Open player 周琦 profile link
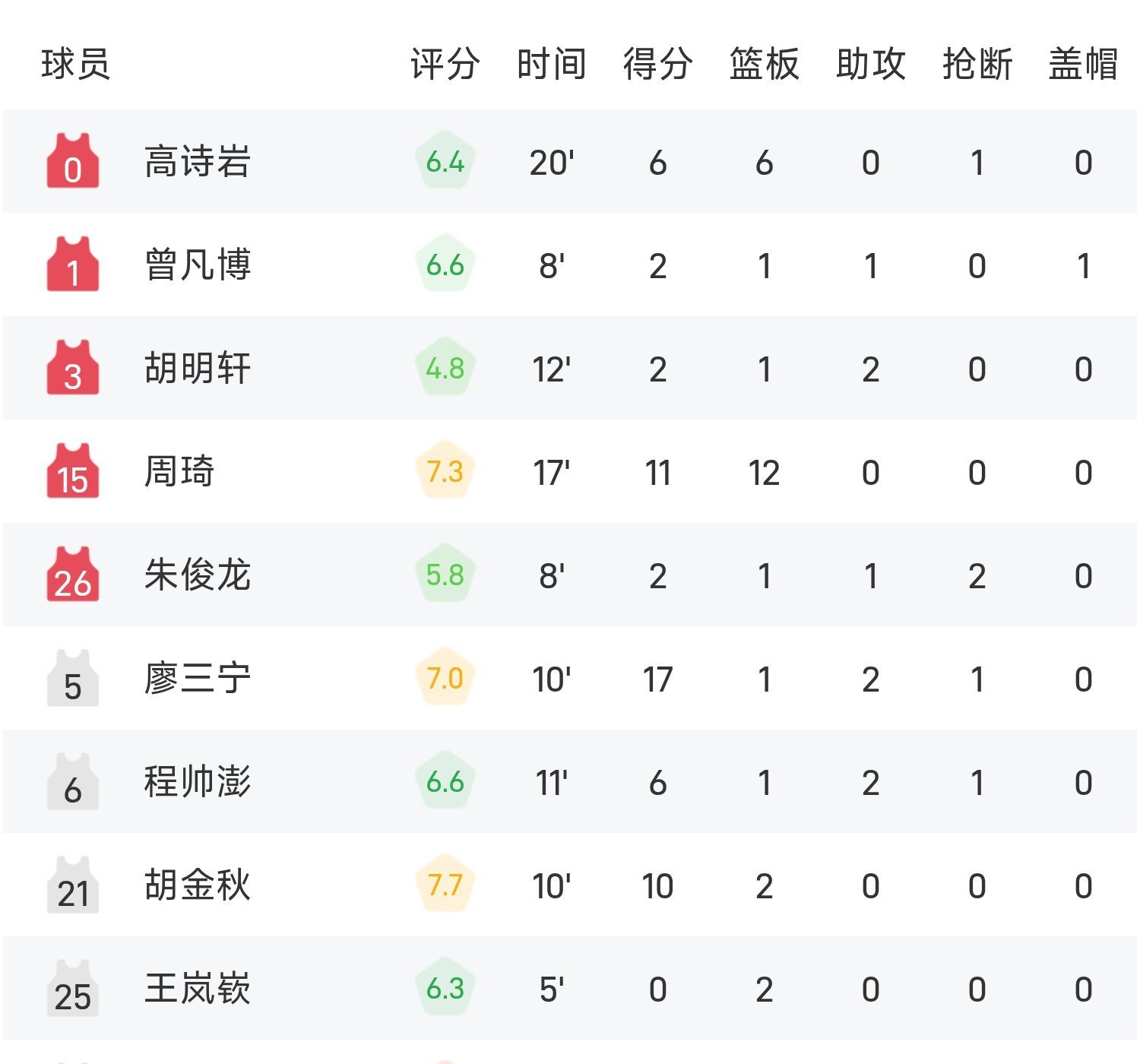This screenshot has width=1140, height=1064. (x=179, y=471)
